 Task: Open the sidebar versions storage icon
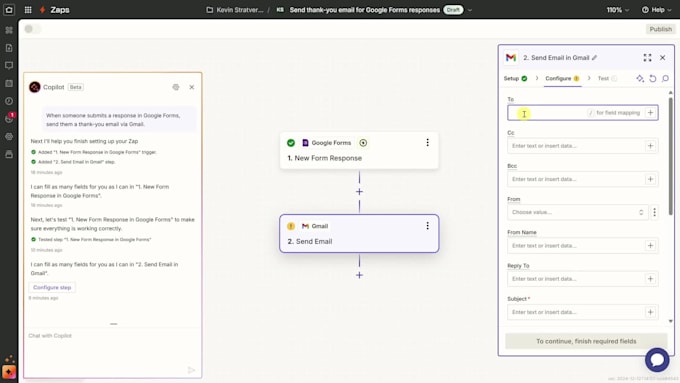tap(9, 154)
